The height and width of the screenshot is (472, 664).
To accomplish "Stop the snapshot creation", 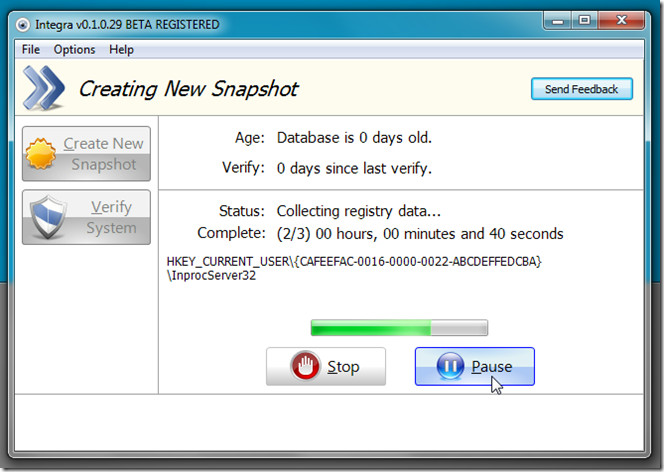I will 326,366.
